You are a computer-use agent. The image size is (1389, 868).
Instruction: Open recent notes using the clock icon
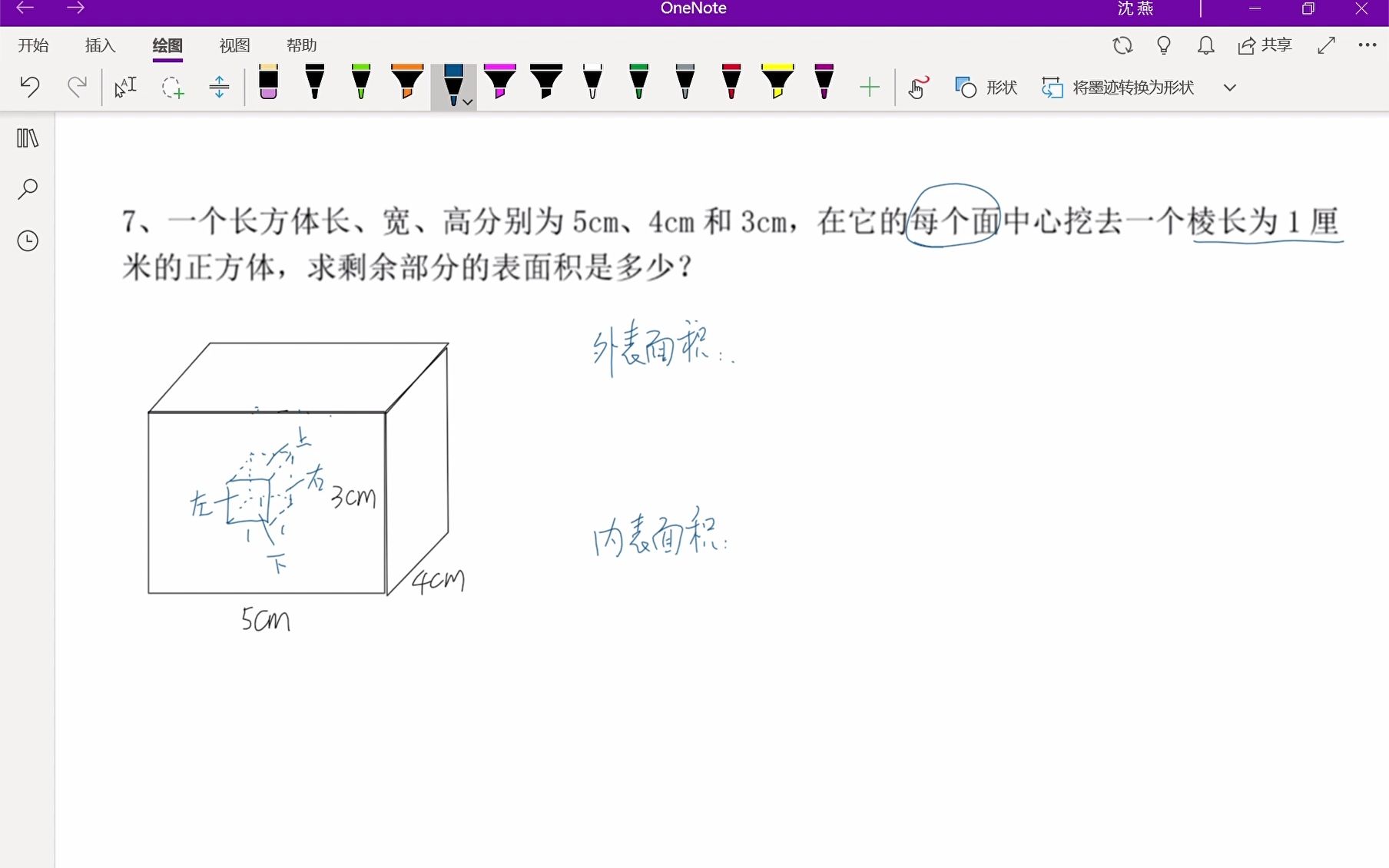(x=28, y=240)
